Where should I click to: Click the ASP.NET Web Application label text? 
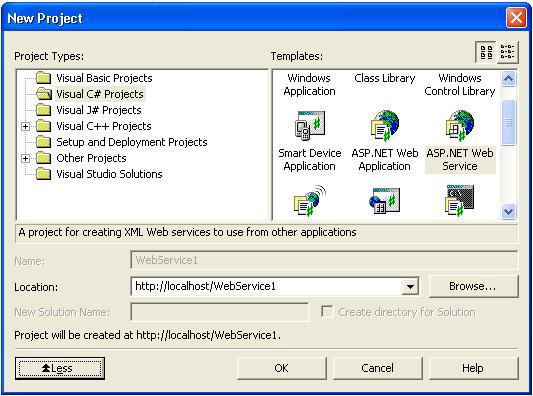coord(385,160)
